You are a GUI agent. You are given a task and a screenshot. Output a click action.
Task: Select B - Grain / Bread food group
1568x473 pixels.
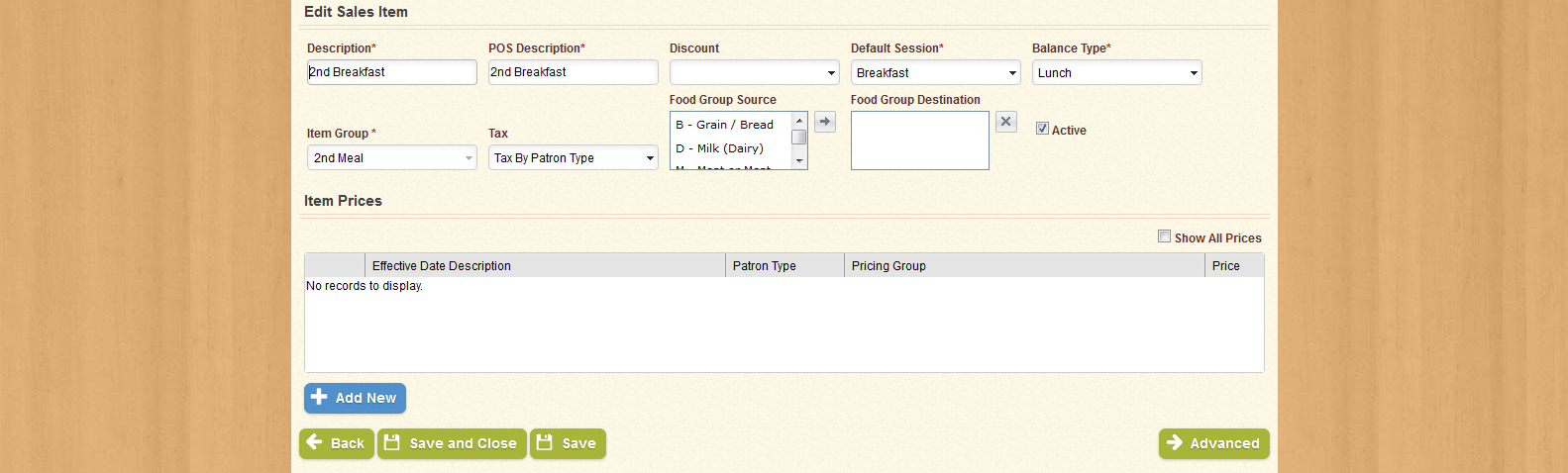click(x=725, y=125)
